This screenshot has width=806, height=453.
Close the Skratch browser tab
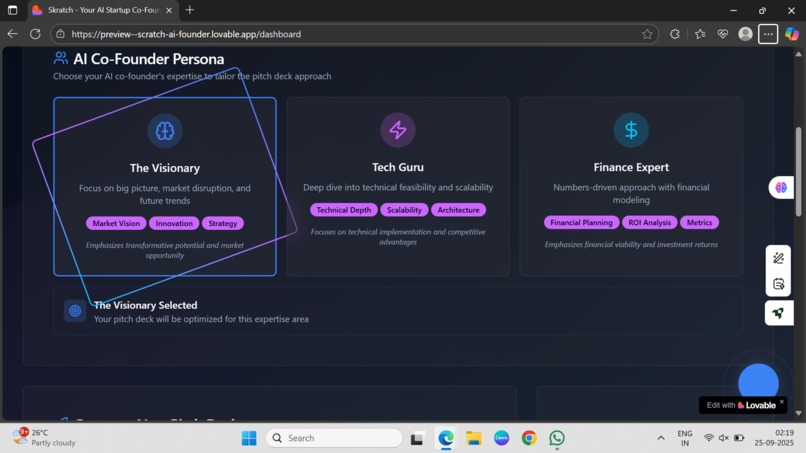(169, 10)
